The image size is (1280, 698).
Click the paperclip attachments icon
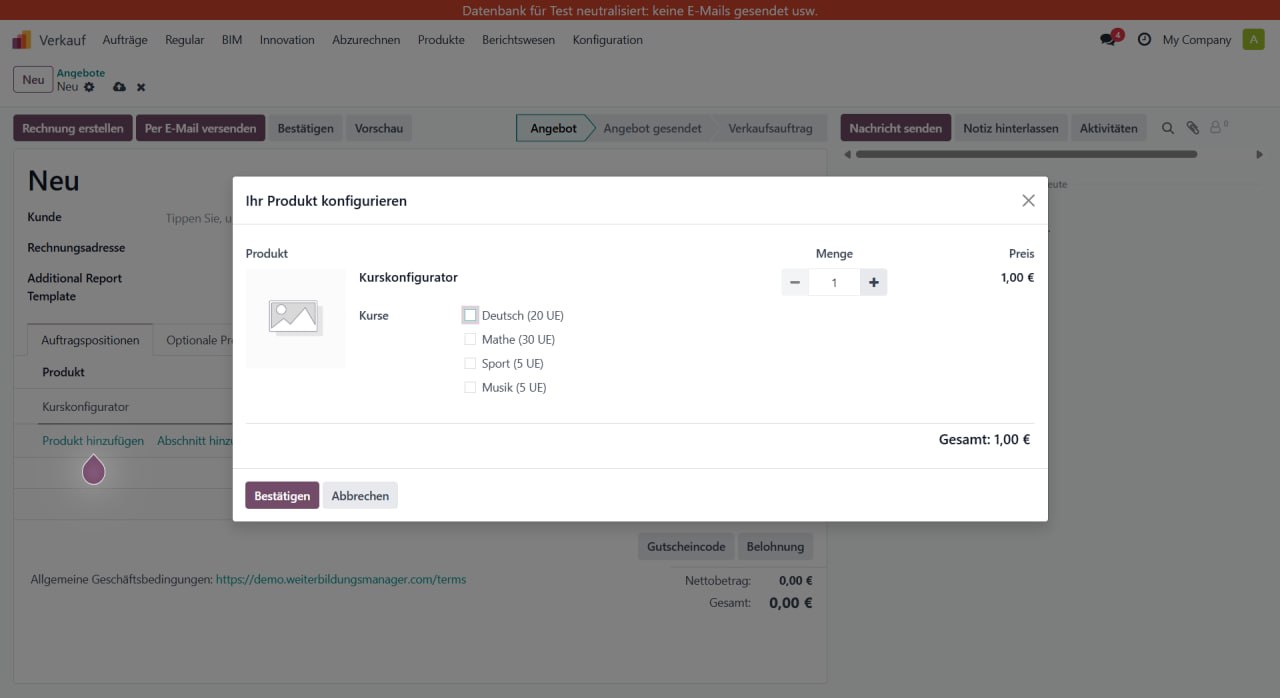(1192, 128)
